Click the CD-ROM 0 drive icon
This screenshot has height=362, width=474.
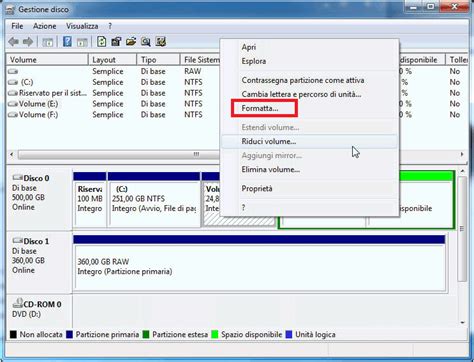pos(17,303)
